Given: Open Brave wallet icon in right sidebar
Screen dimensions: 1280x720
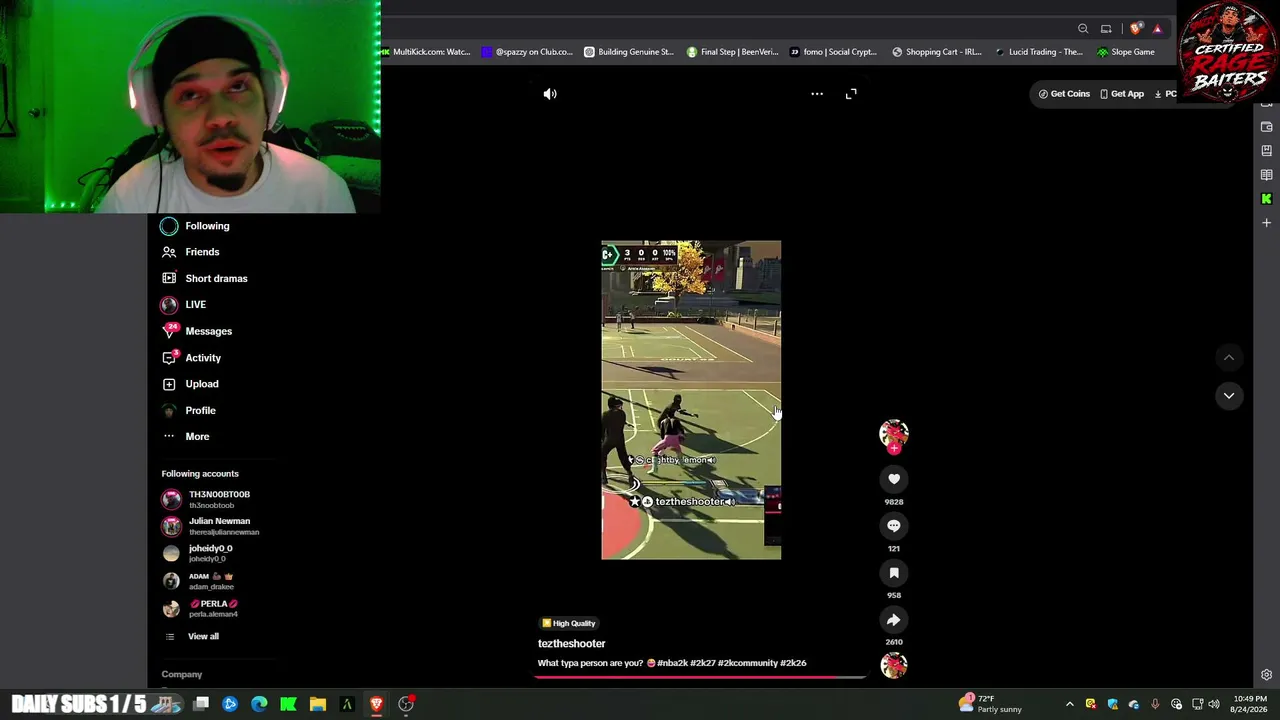Looking at the screenshot, I should click(1266, 127).
